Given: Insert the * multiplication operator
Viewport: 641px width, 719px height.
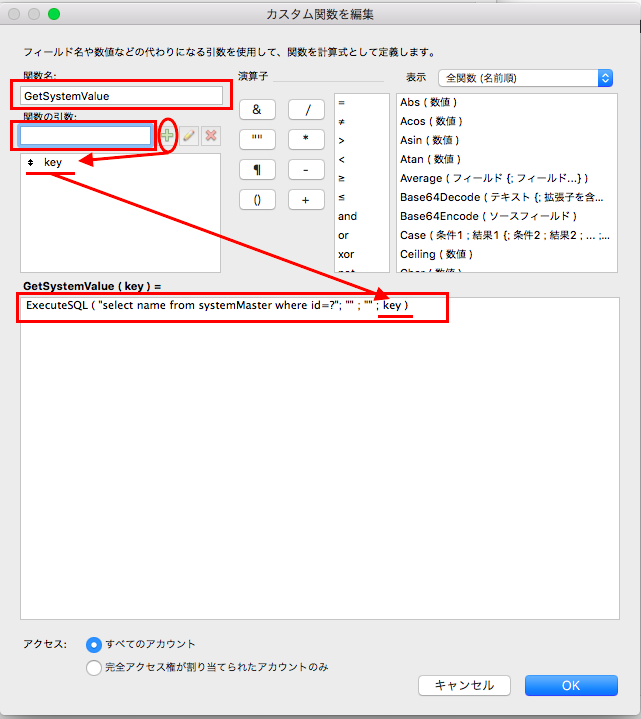Looking at the screenshot, I should click(x=306, y=139).
